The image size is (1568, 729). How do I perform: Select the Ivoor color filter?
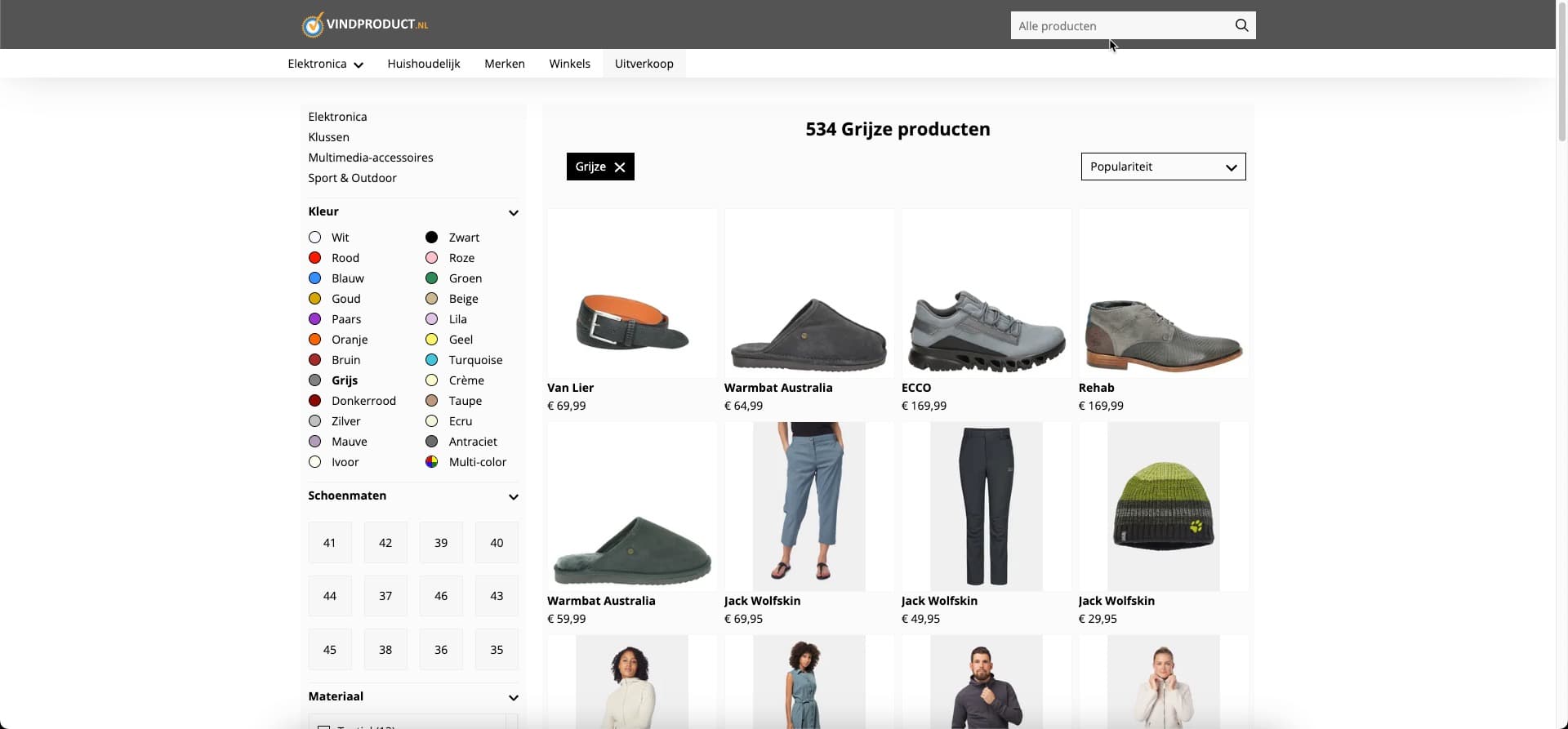click(334, 462)
